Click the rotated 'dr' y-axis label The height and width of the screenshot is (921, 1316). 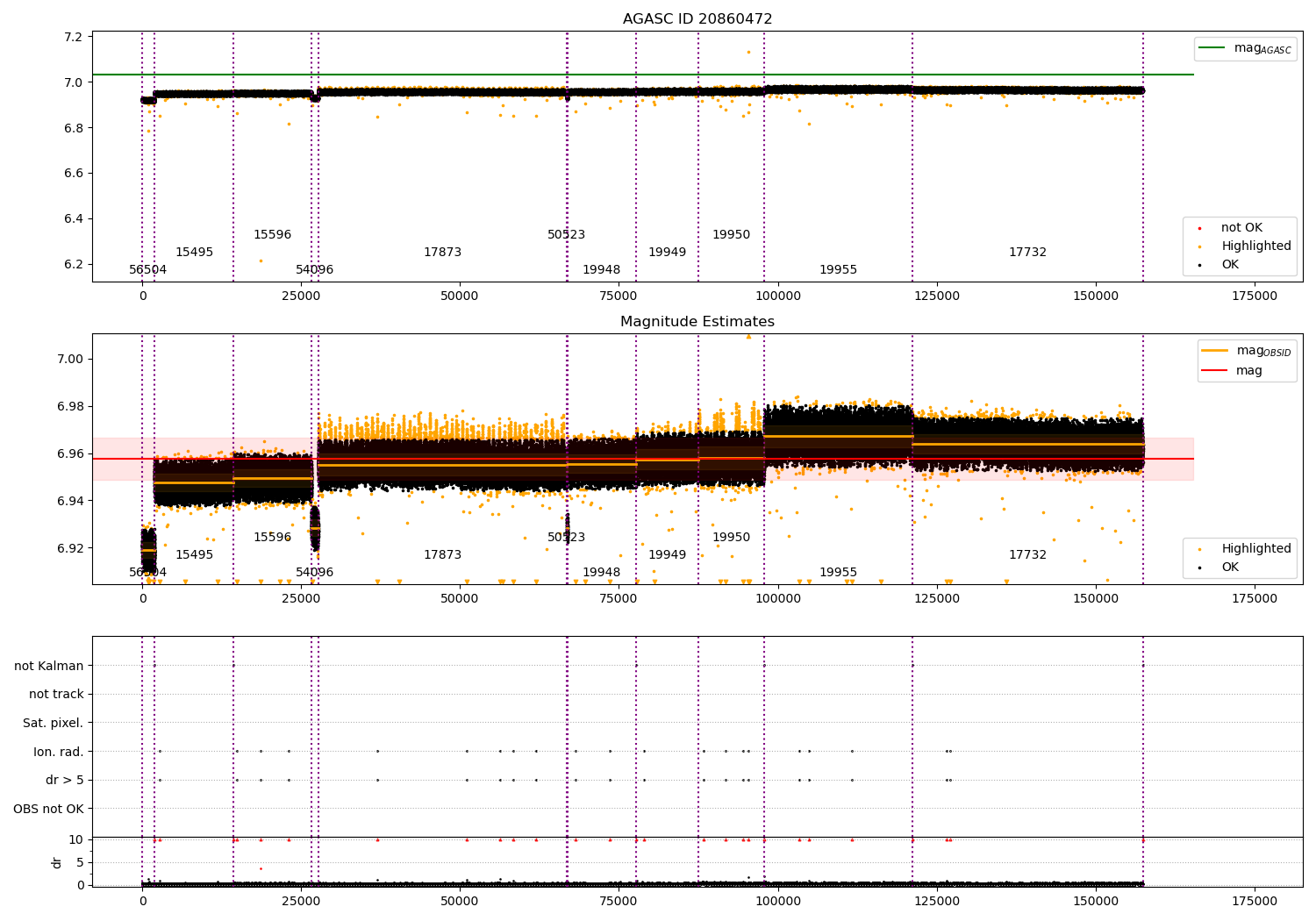[x=57, y=862]
